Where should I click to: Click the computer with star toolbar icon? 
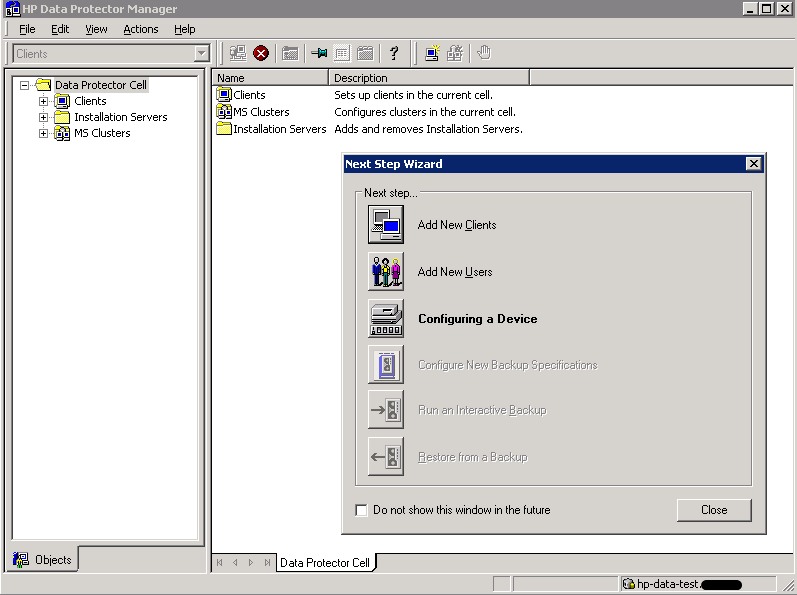432,53
